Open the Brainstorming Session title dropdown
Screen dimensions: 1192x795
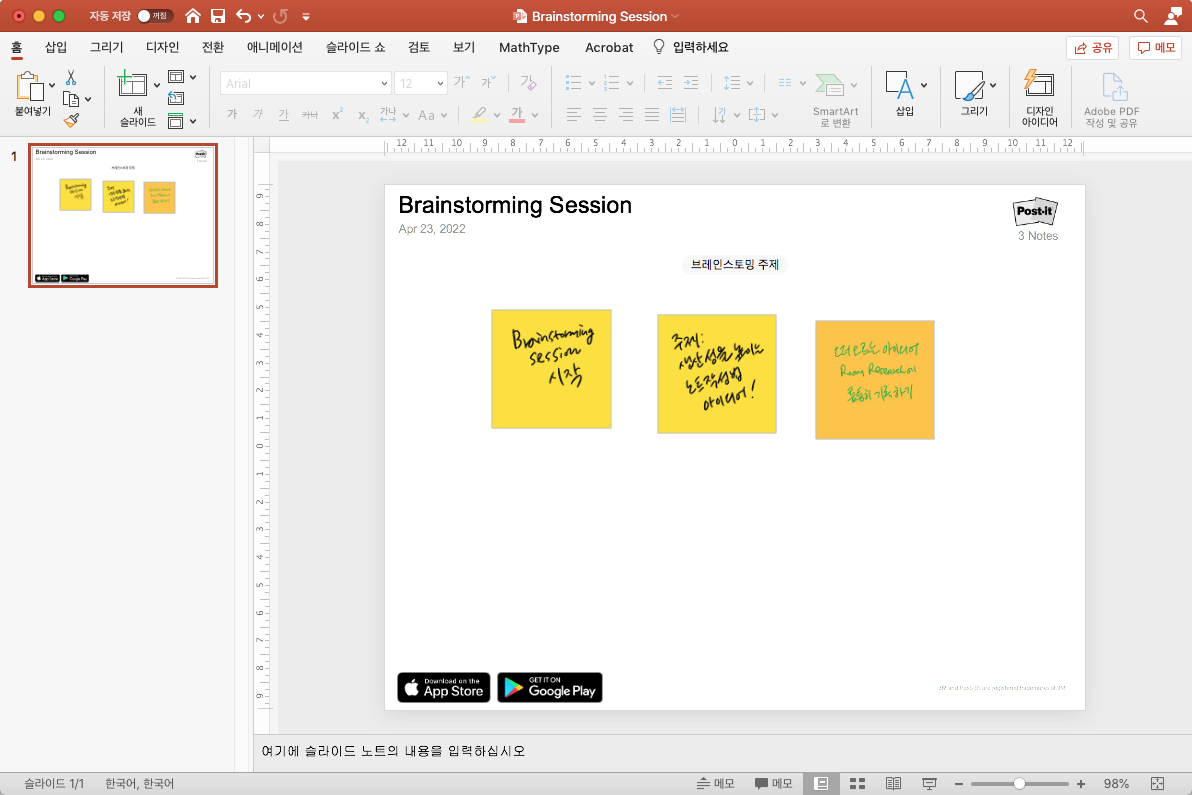click(x=674, y=16)
